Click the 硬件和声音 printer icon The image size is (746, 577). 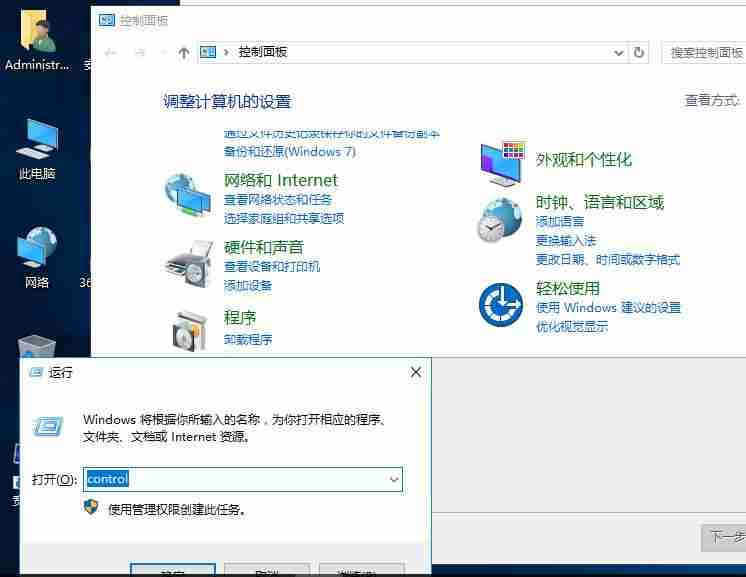click(189, 264)
